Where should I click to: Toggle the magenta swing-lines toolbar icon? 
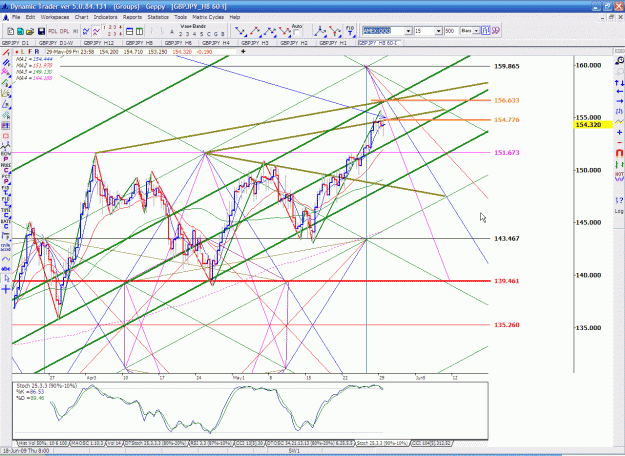[x=96, y=31]
